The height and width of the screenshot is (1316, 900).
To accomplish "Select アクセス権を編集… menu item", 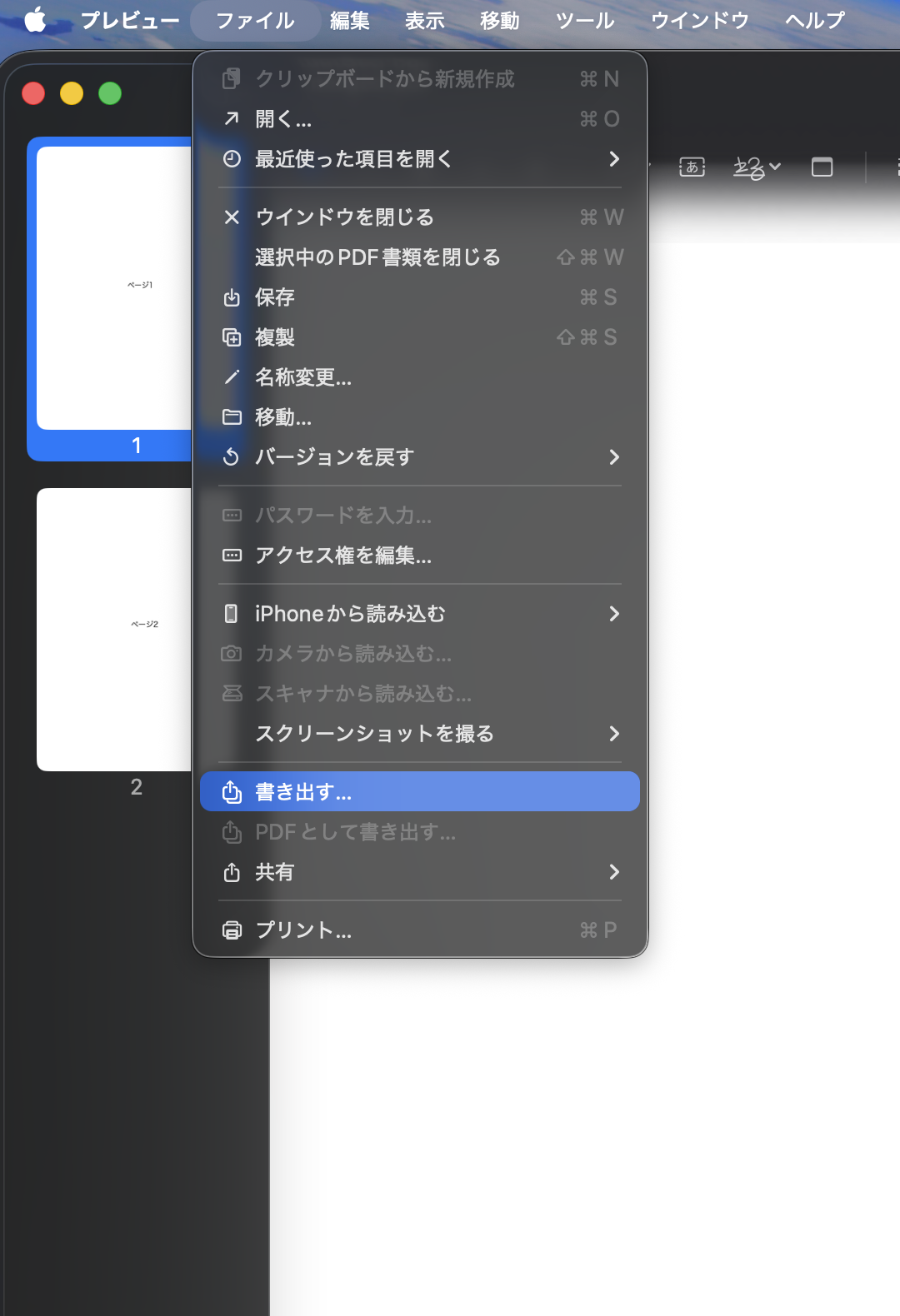I will (x=420, y=556).
